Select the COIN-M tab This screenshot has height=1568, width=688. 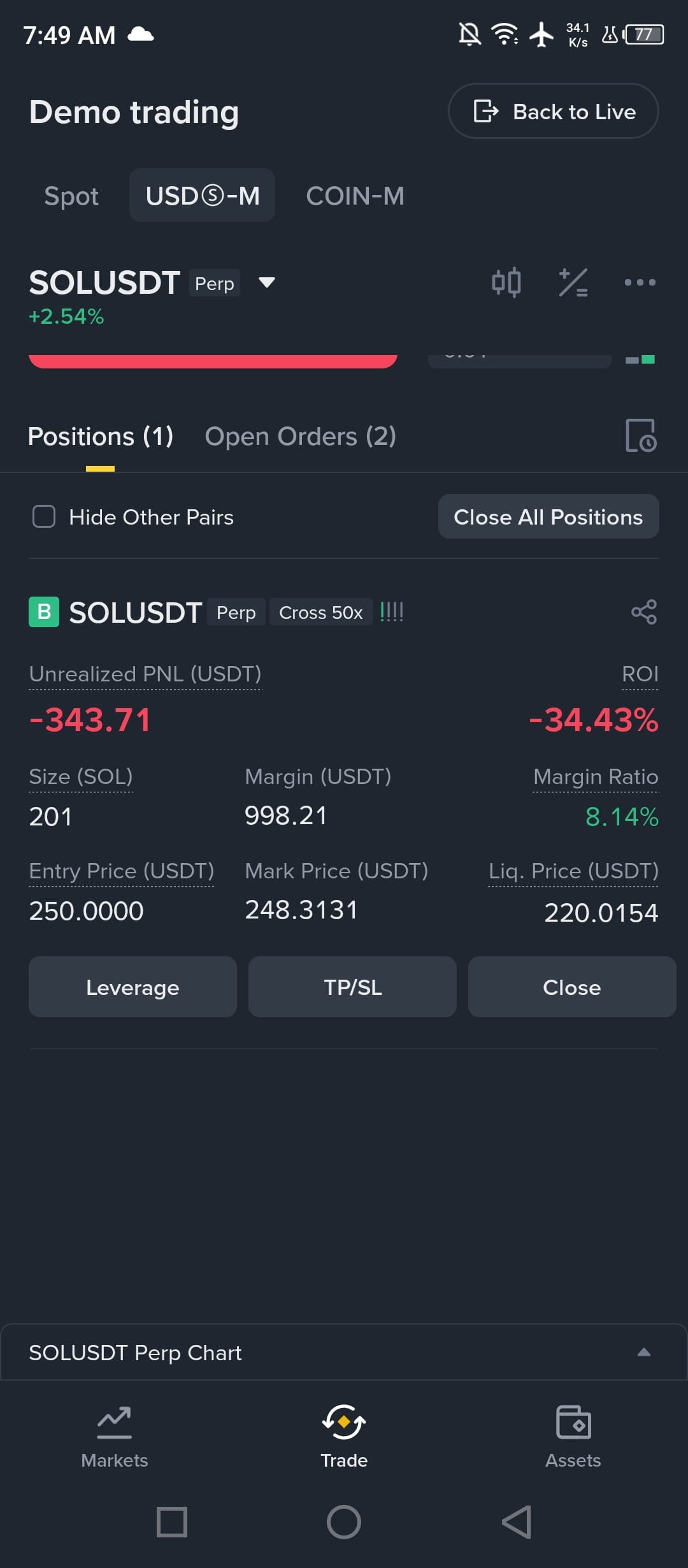click(x=355, y=196)
